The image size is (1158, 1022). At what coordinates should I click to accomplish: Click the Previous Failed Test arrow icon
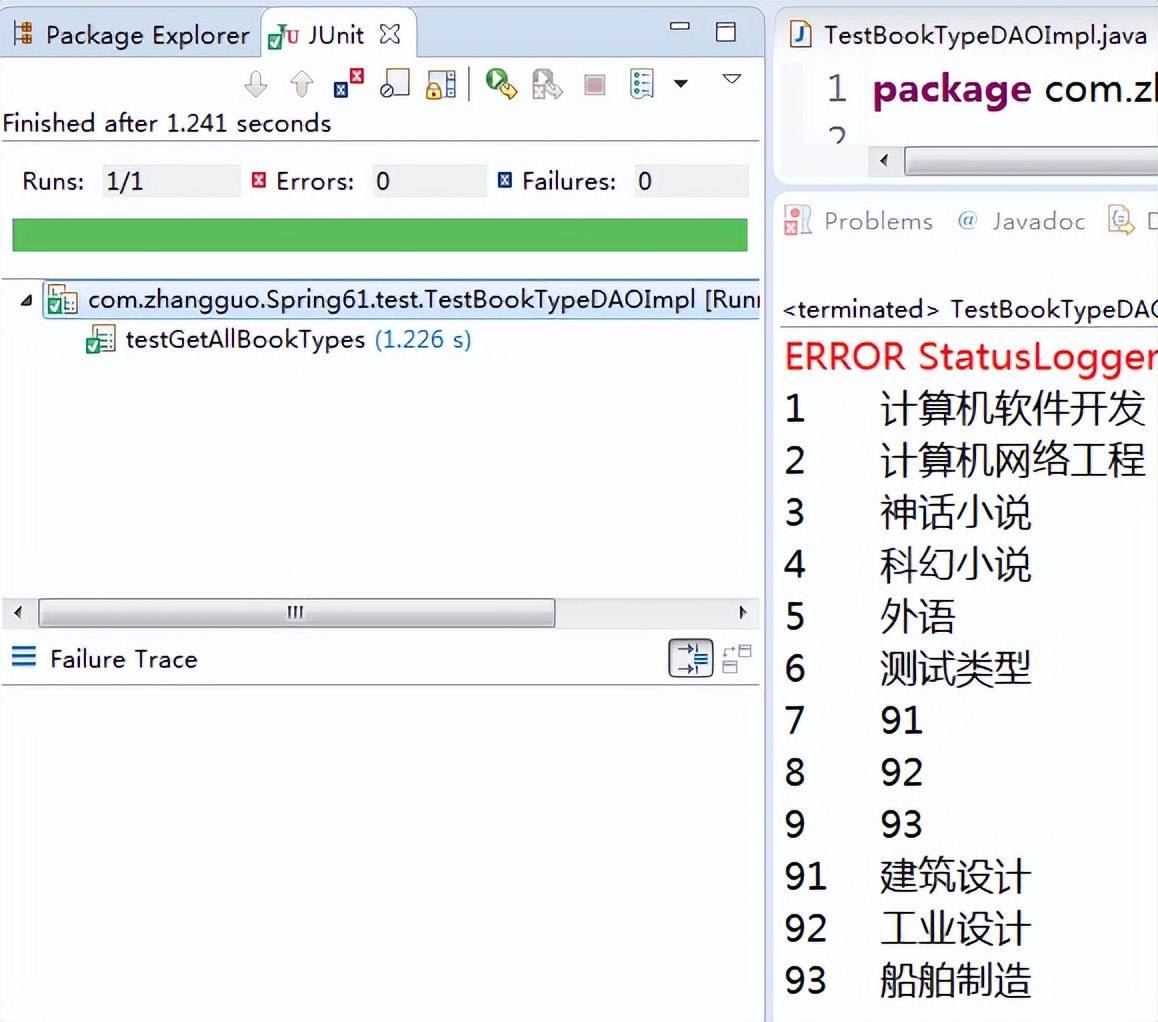[301, 83]
